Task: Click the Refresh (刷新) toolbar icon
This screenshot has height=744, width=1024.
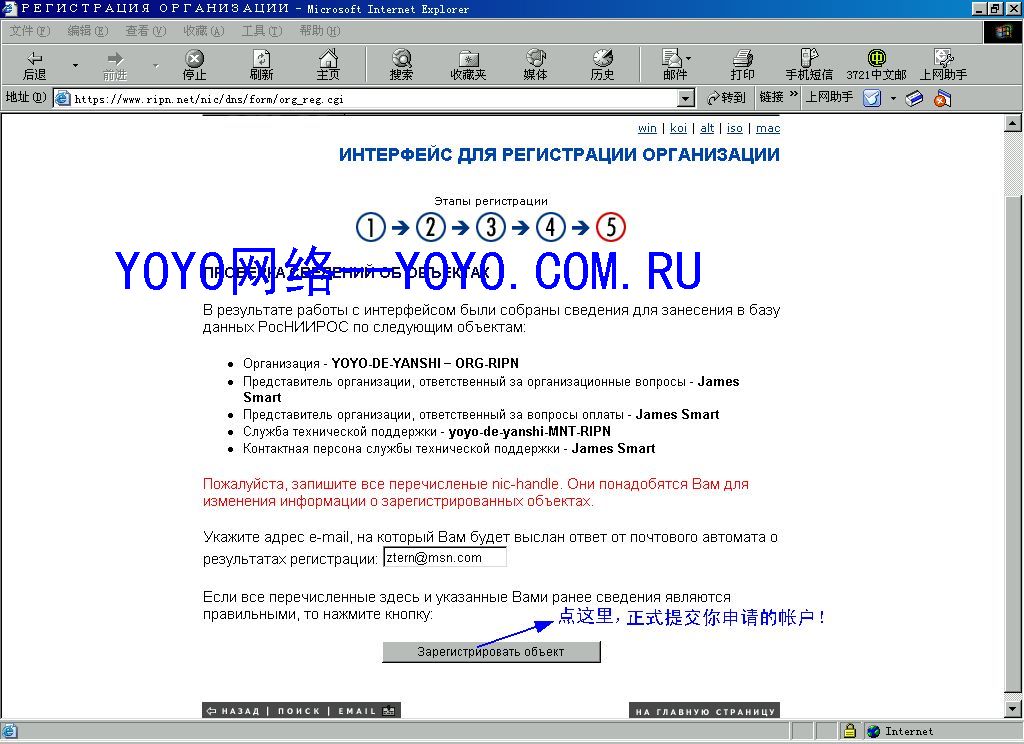Action: [261, 65]
